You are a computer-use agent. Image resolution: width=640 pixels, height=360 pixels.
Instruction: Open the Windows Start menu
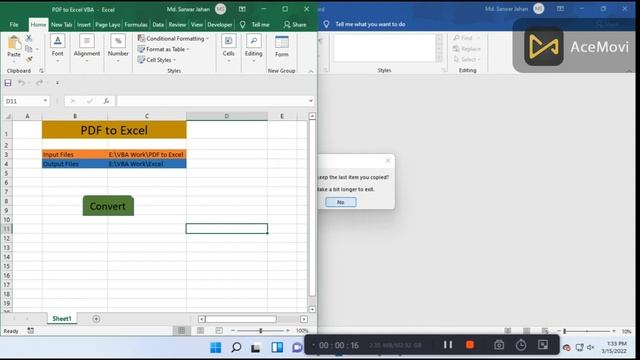click(216, 347)
